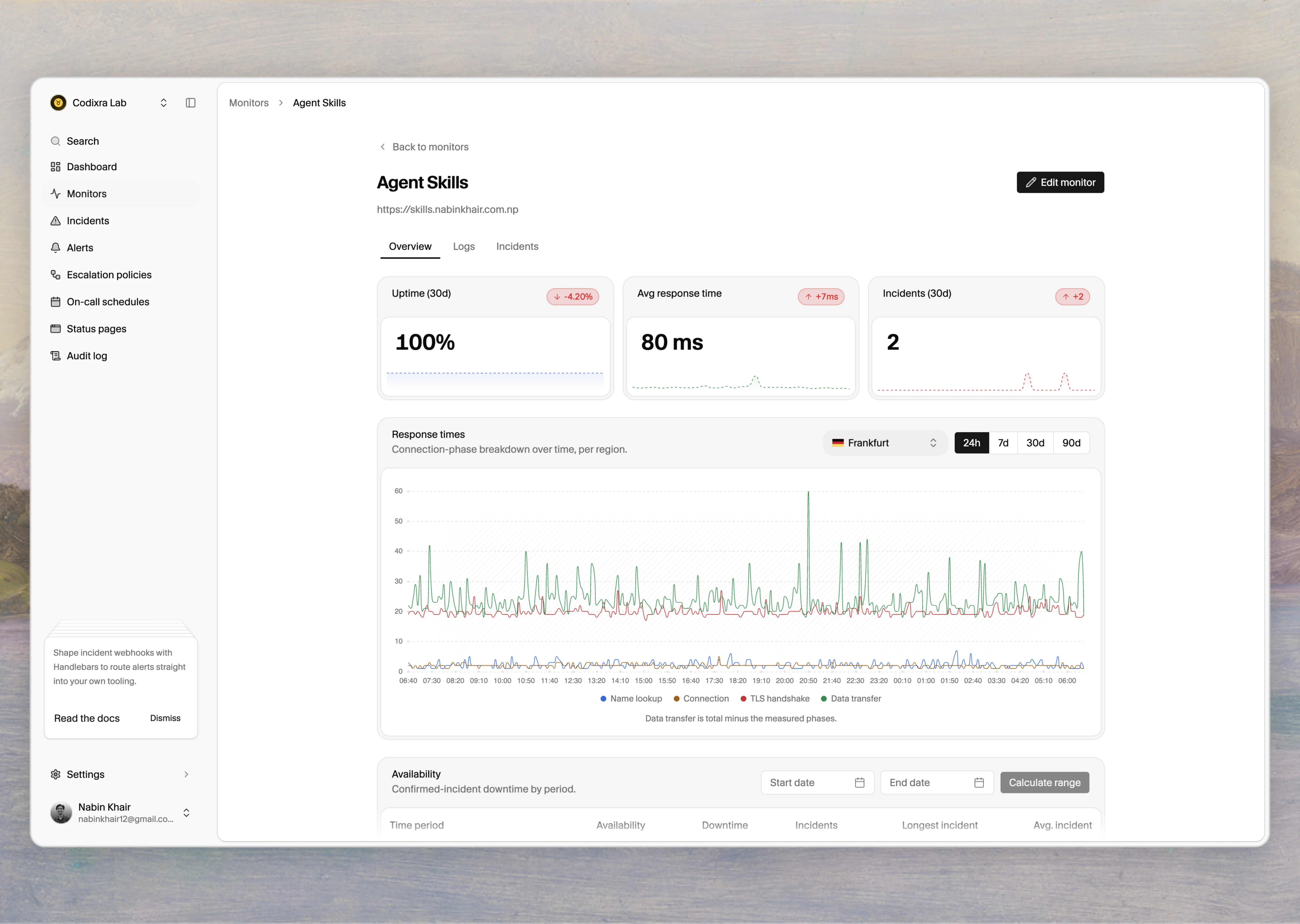This screenshot has height=924, width=1300.
Task: Click the Monitors breadcrumb link
Action: pyautogui.click(x=249, y=103)
